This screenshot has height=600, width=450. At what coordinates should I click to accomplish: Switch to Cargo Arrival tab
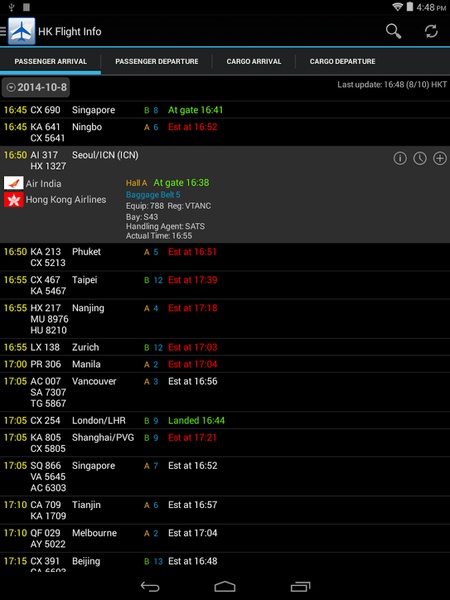[x=254, y=61]
